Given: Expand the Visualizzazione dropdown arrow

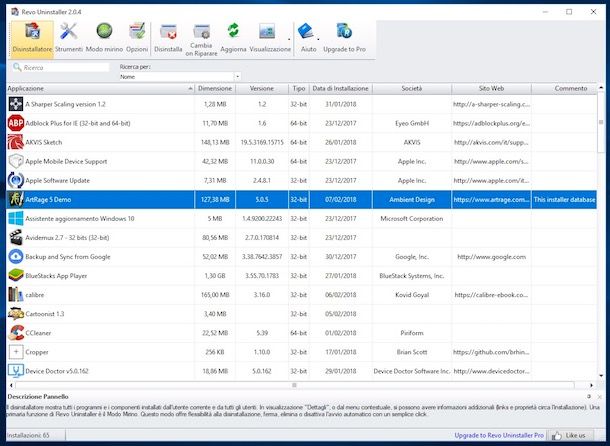Looking at the screenshot, I should pos(289,39).
